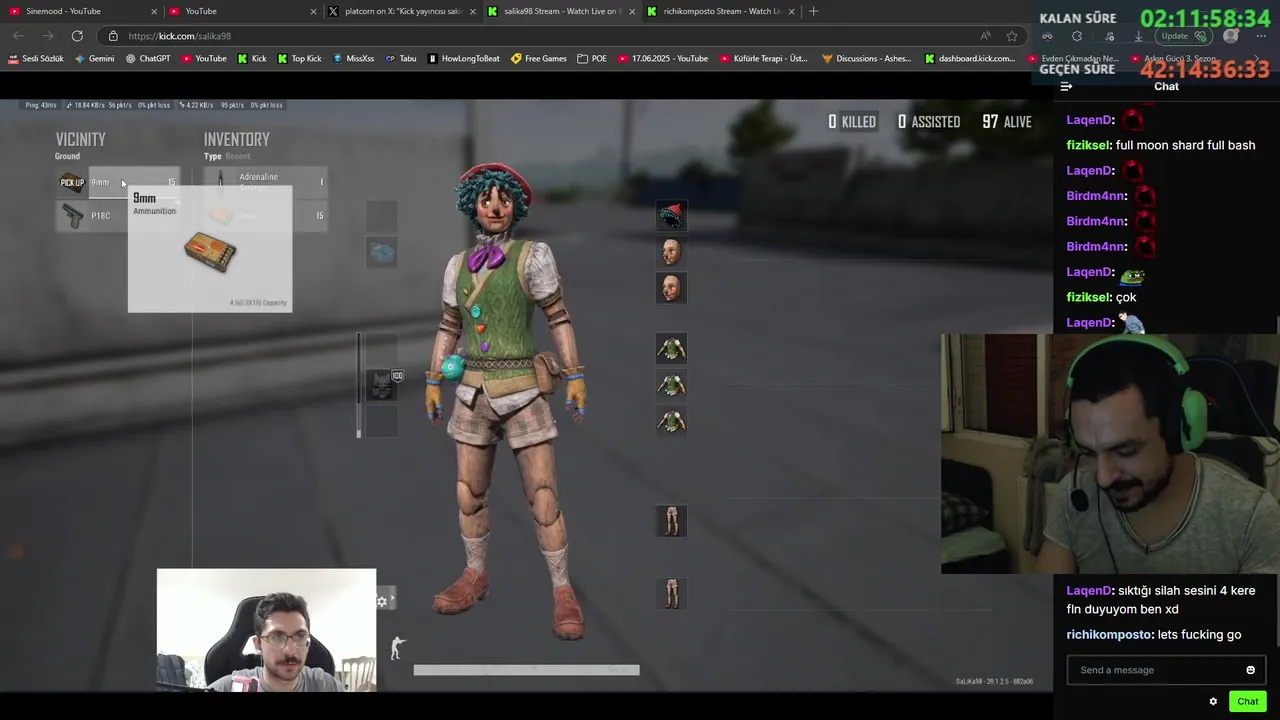
Task: Open chat settings gear
Action: pyautogui.click(x=1213, y=702)
